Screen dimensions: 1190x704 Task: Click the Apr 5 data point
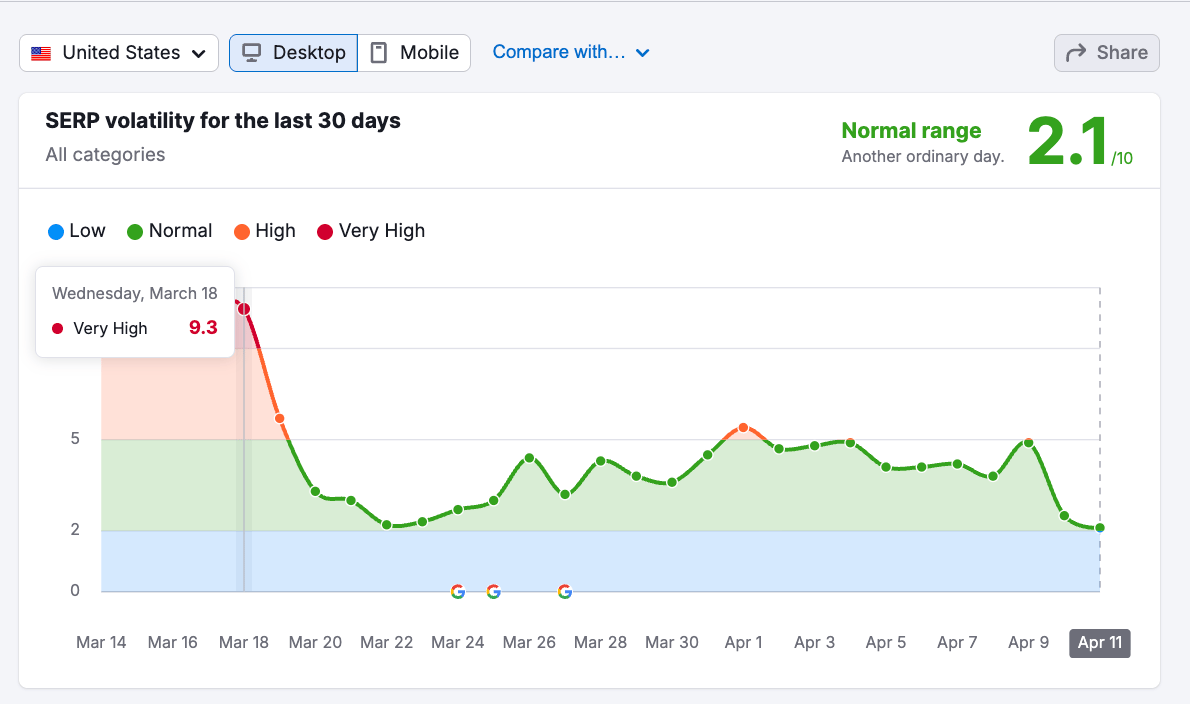[886, 467]
